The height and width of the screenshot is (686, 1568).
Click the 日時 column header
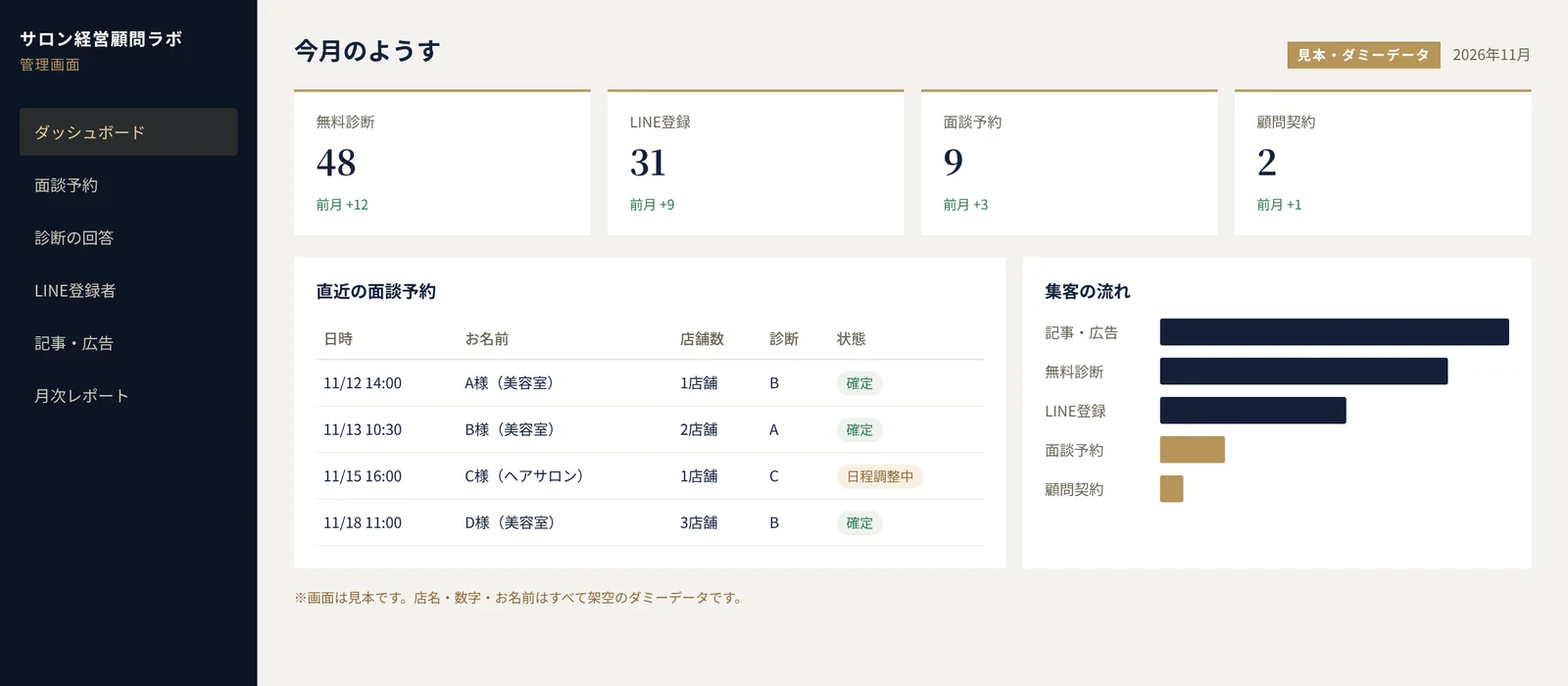click(338, 339)
